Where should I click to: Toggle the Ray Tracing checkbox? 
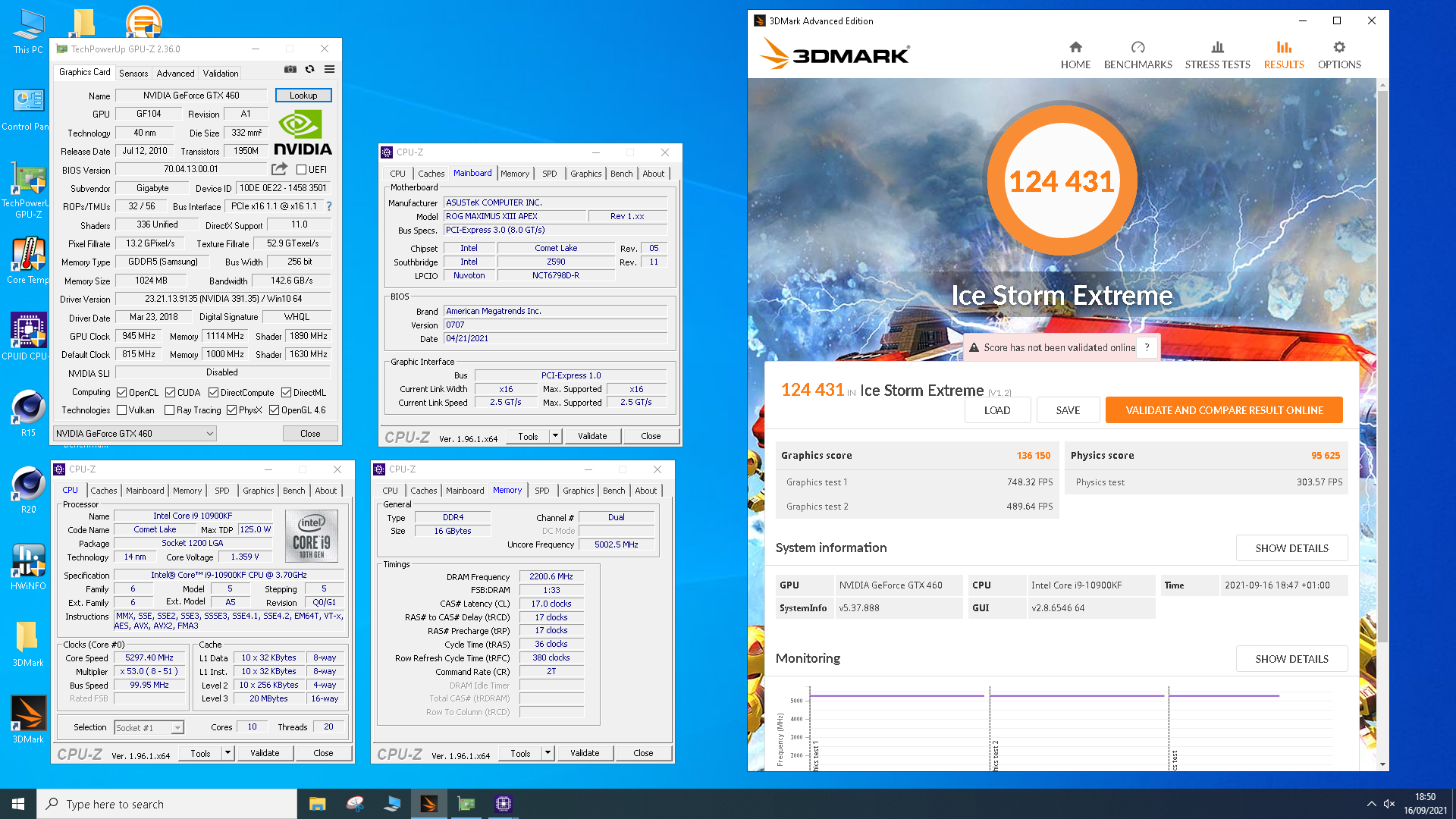pos(169,410)
